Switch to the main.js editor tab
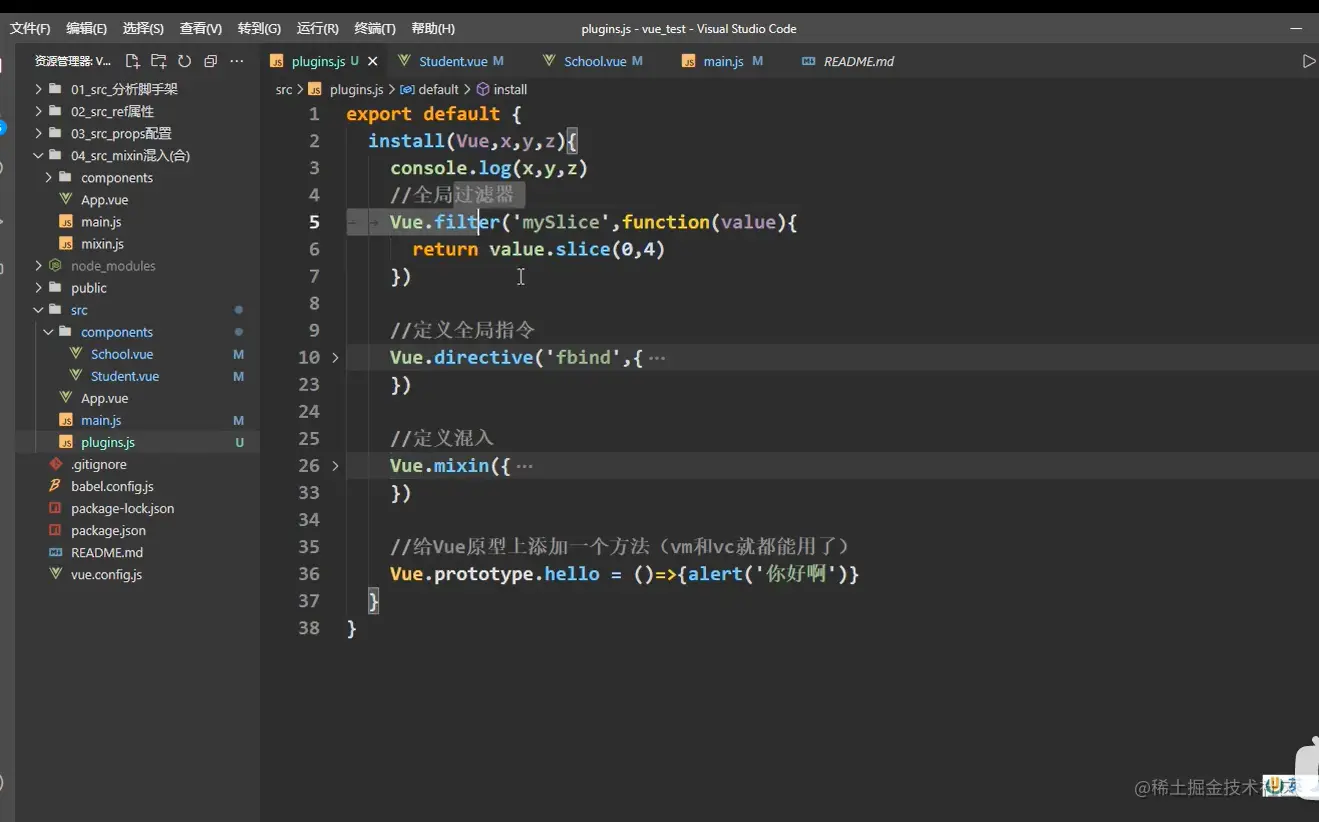The image size is (1319, 822). [723, 61]
